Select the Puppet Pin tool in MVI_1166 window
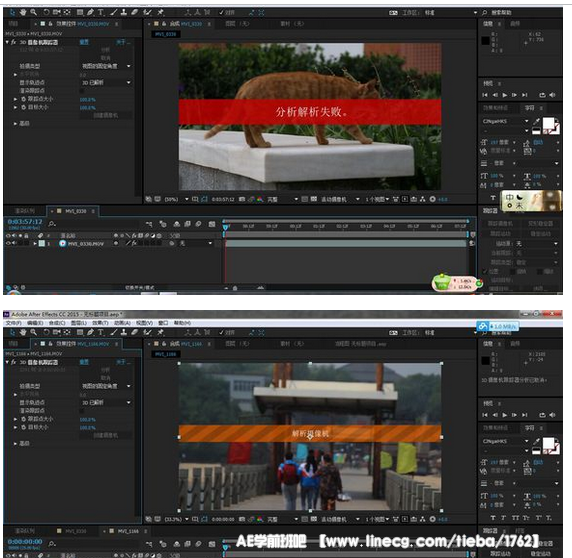Image resolution: width=572 pixels, height=558 pixels. tap(161, 332)
